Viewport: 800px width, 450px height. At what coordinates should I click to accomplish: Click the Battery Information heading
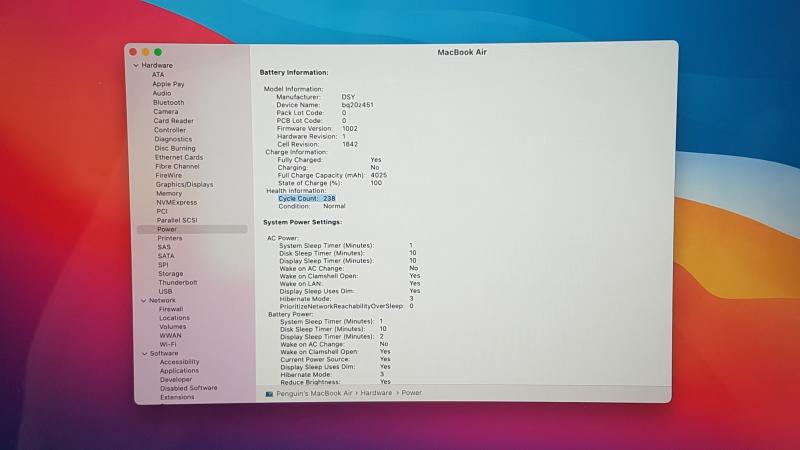294,72
